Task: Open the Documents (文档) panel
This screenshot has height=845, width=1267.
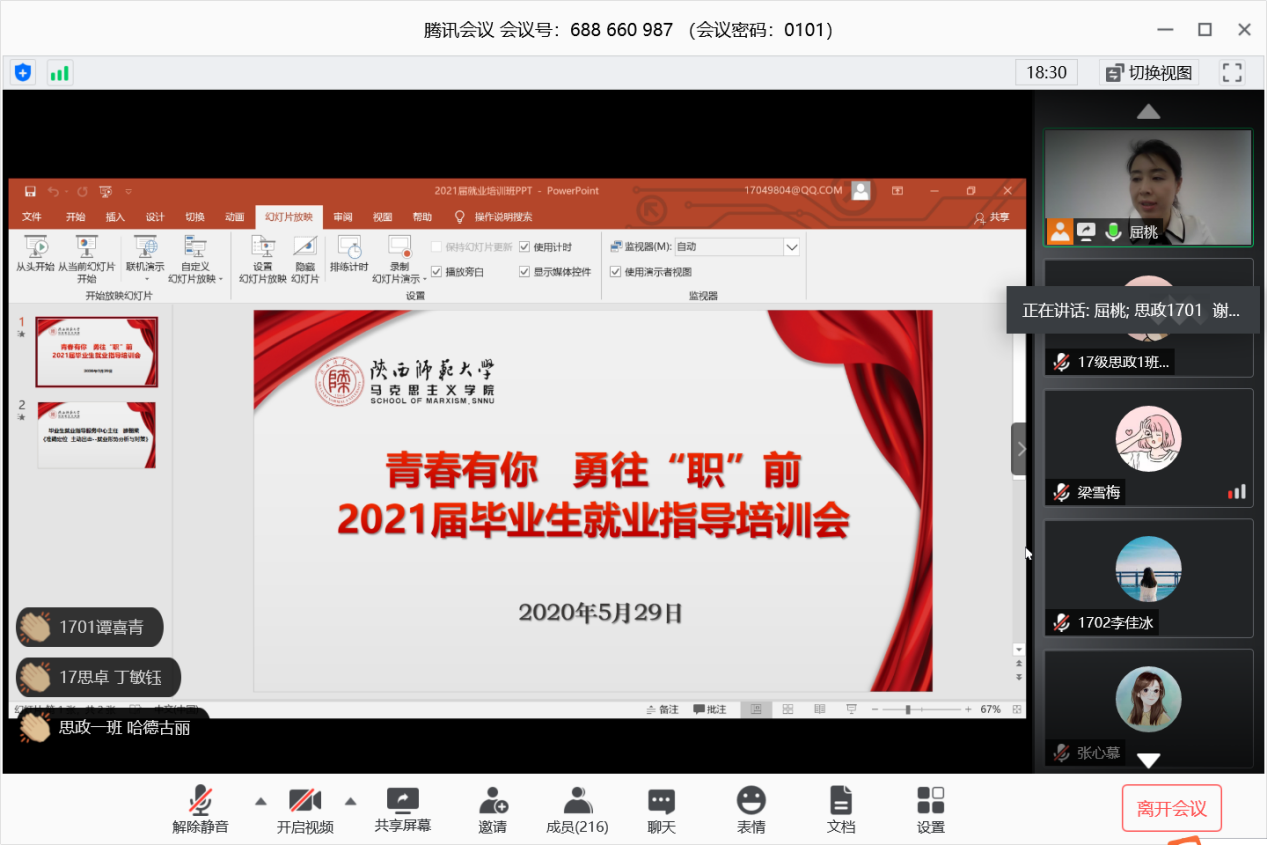Action: (841, 810)
